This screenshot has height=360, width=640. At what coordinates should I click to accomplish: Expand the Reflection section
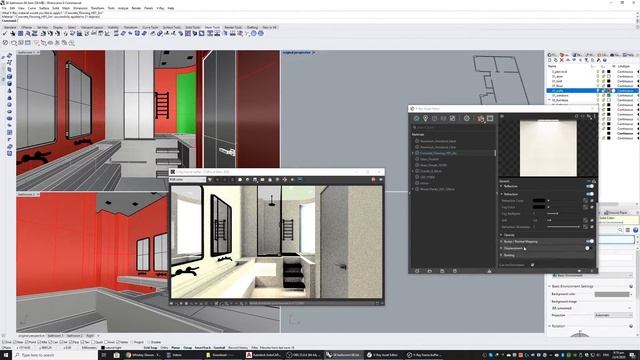coord(502,186)
